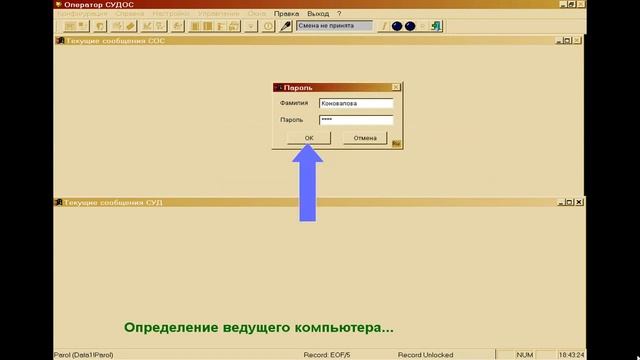Click Record: EOF/5 in status bar
This screenshot has width=640, height=360.
point(327,355)
